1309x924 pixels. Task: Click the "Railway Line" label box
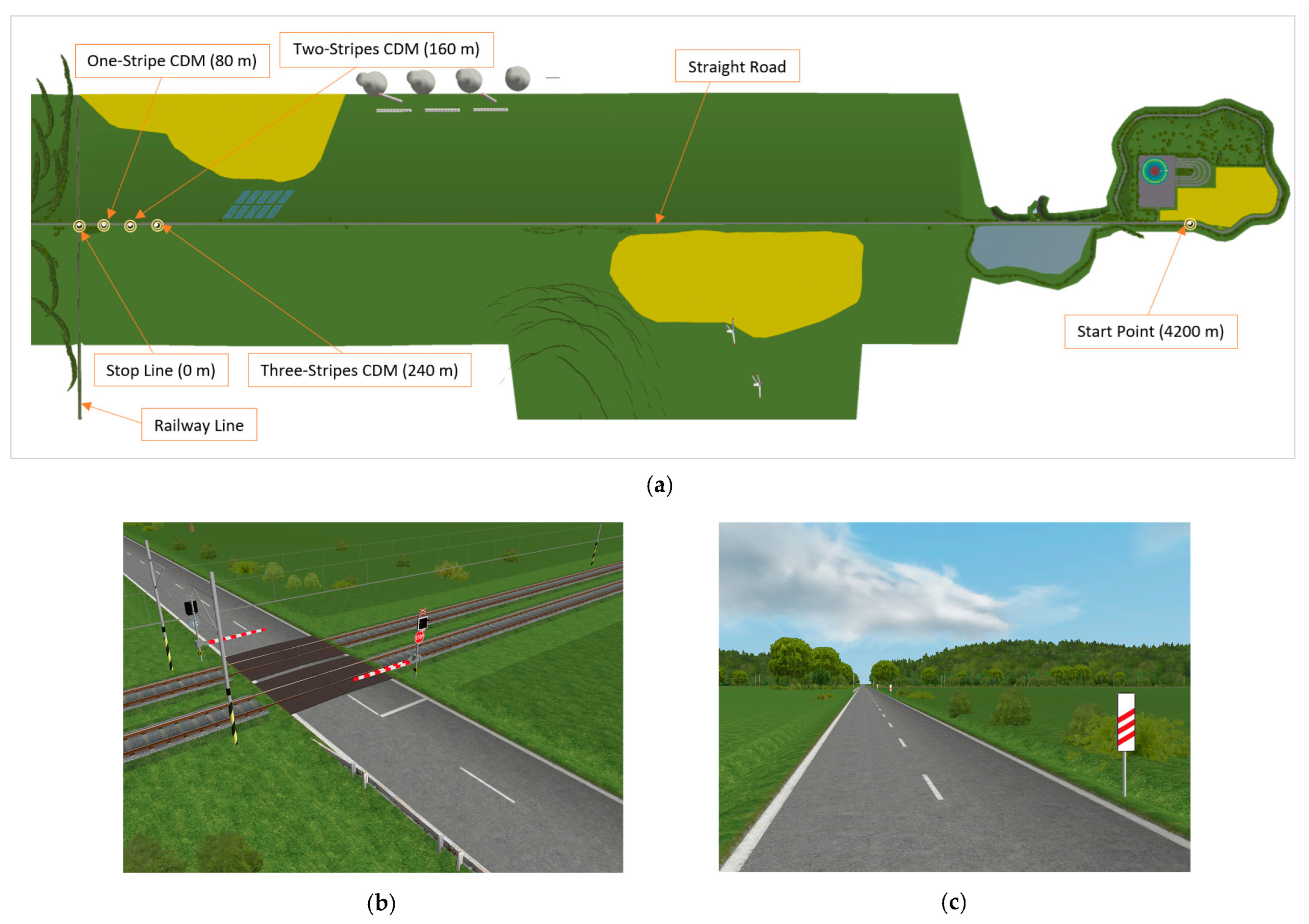point(199,425)
